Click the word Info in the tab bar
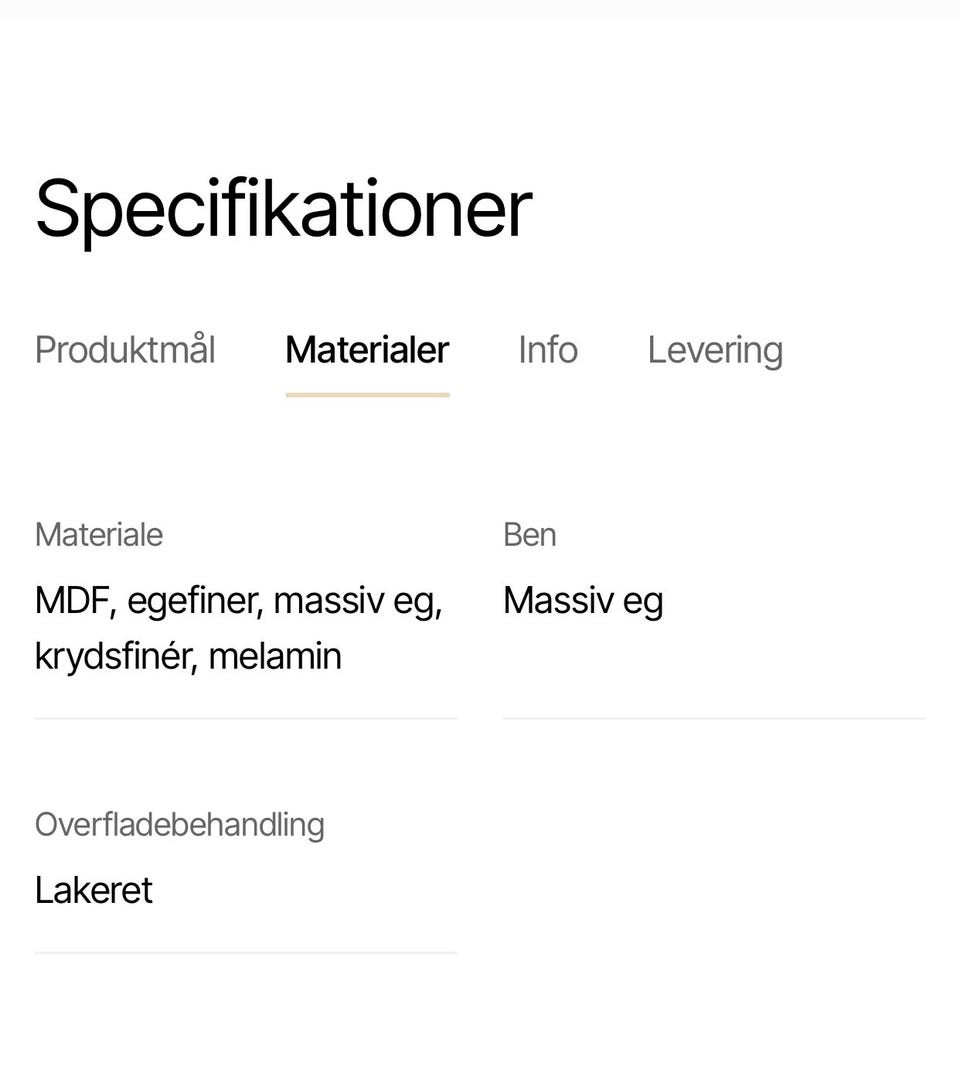 coord(547,350)
